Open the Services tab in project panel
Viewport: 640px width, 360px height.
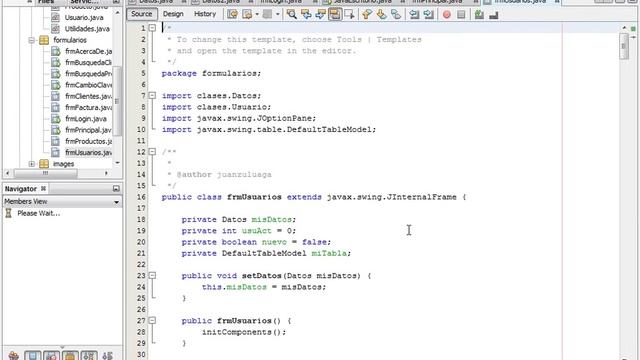84,2
